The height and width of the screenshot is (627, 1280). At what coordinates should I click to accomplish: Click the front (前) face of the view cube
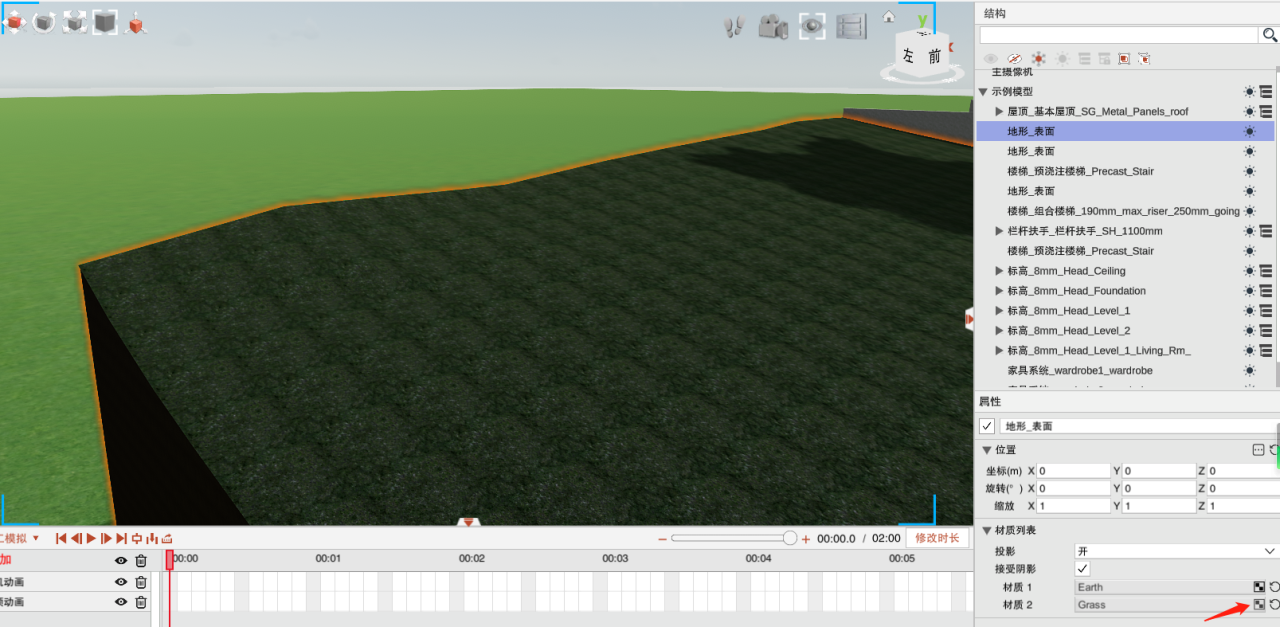[934, 57]
